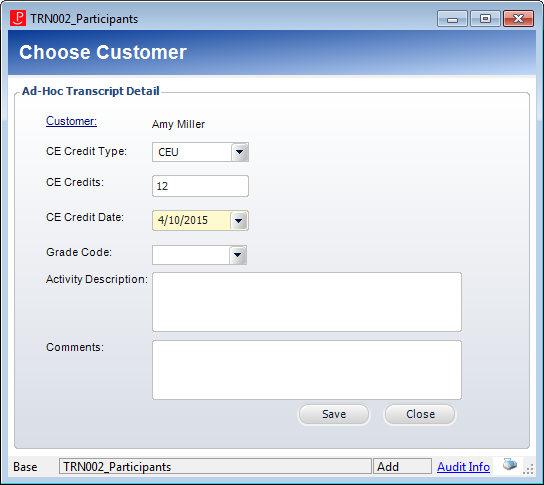Image resolution: width=544 pixels, height=485 pixels.
Task: Close the window with the red X
Action: point(518,19)
